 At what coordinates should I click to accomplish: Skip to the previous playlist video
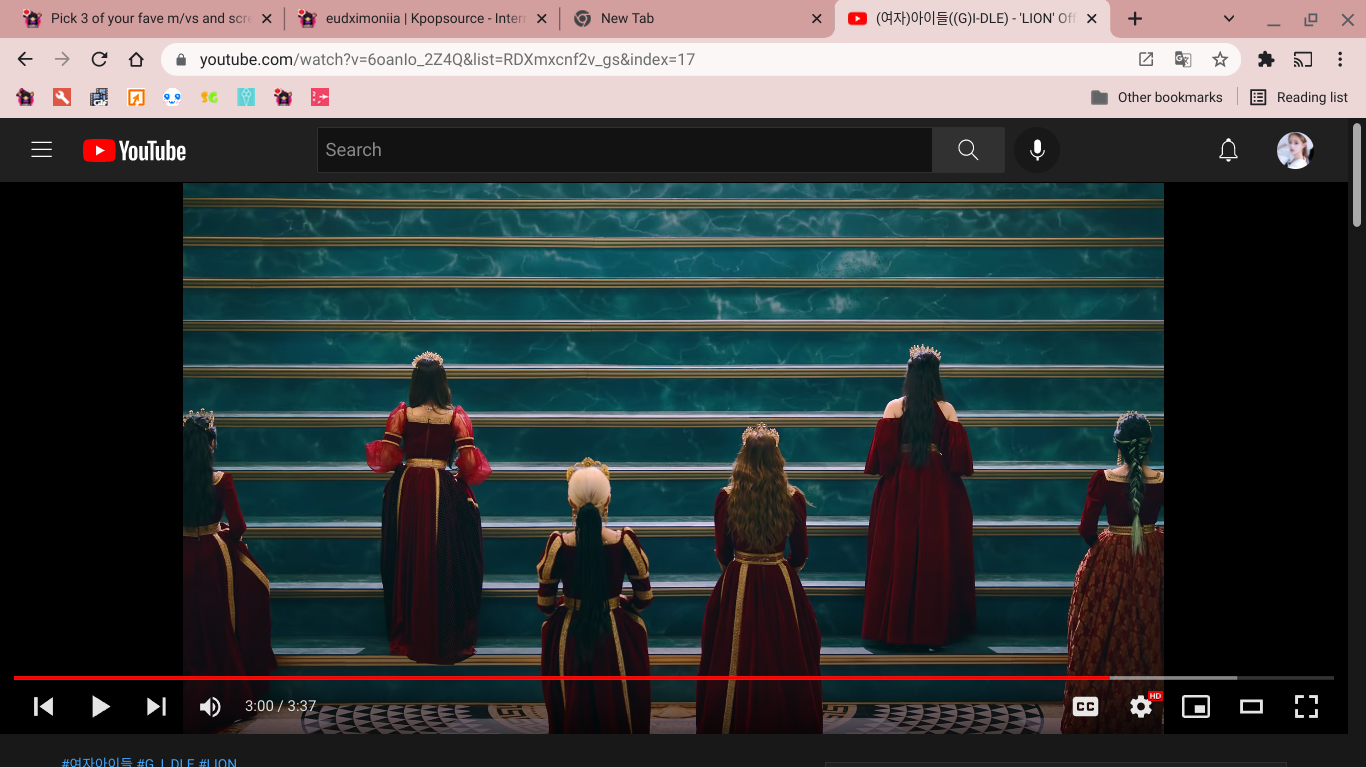click(x=44, y=706)
